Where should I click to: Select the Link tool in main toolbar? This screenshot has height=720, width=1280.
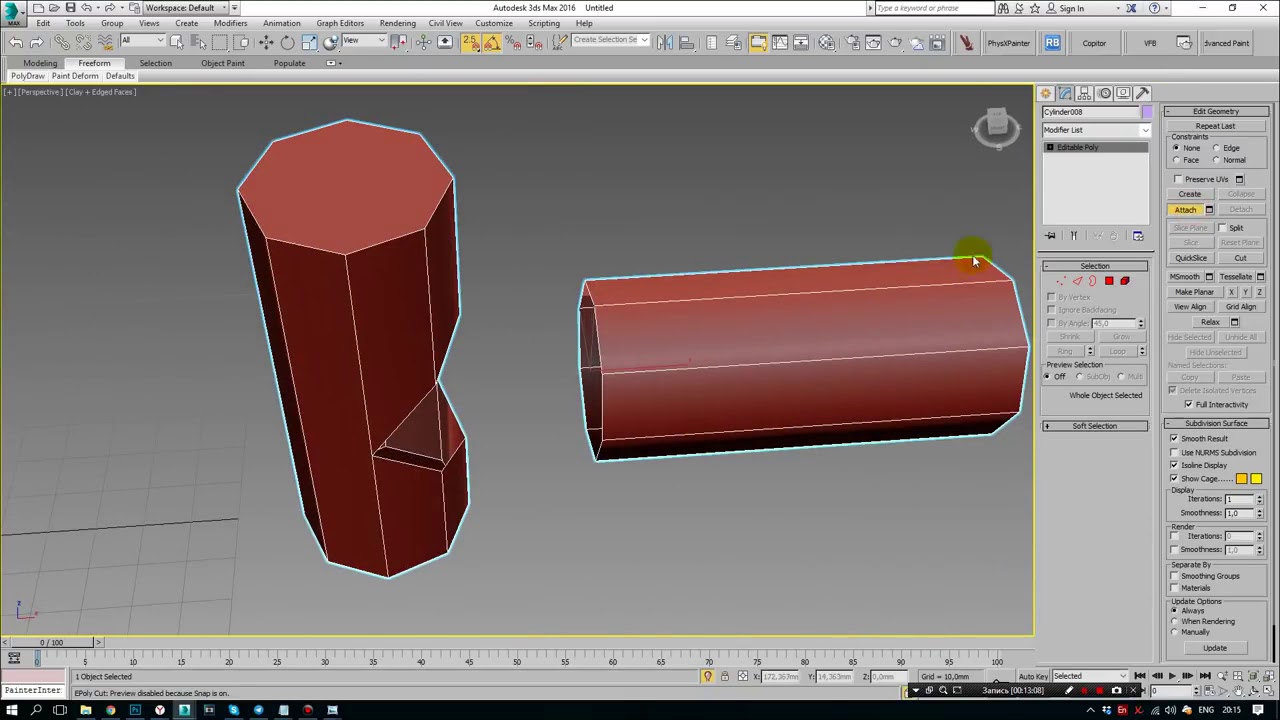click(62, 42)
